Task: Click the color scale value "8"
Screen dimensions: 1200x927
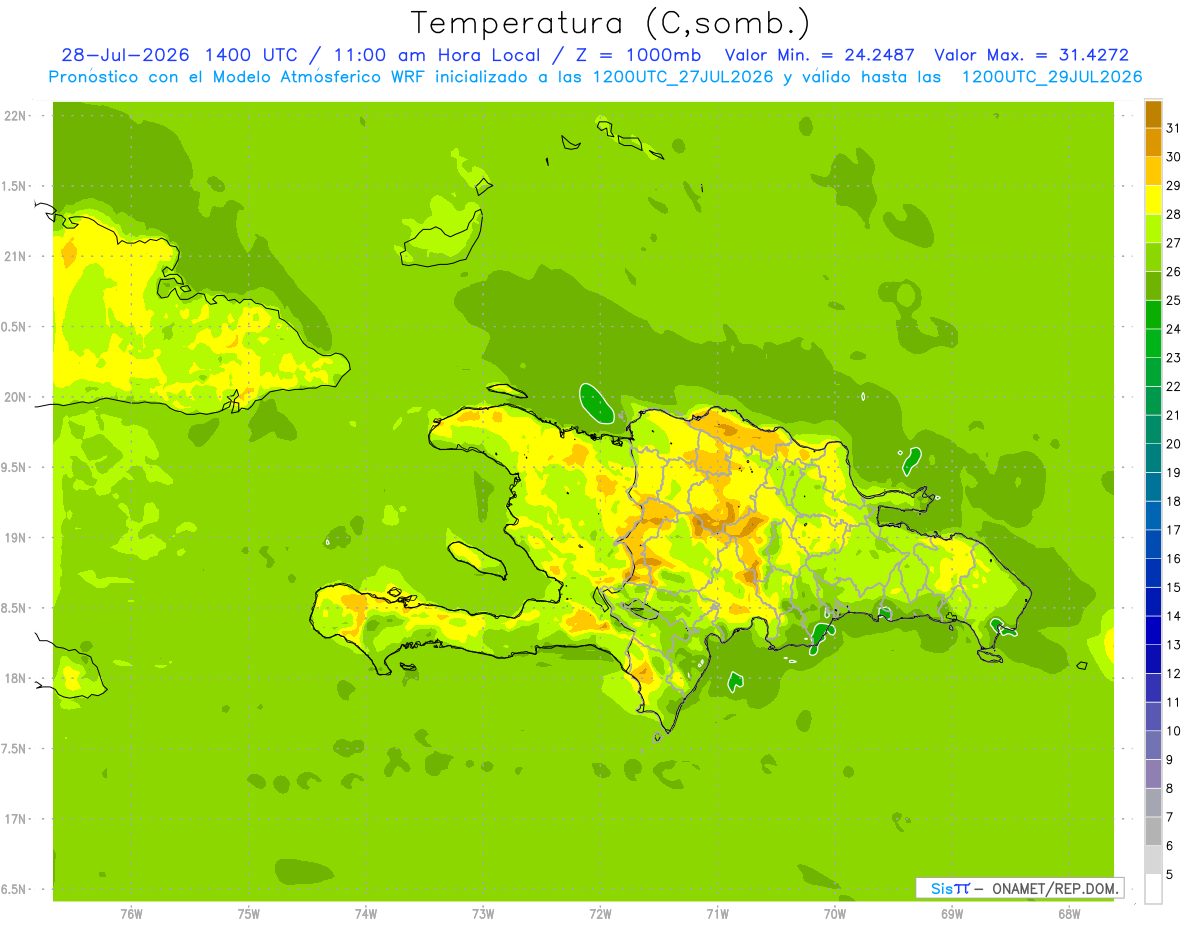Action: [1170, 789]
